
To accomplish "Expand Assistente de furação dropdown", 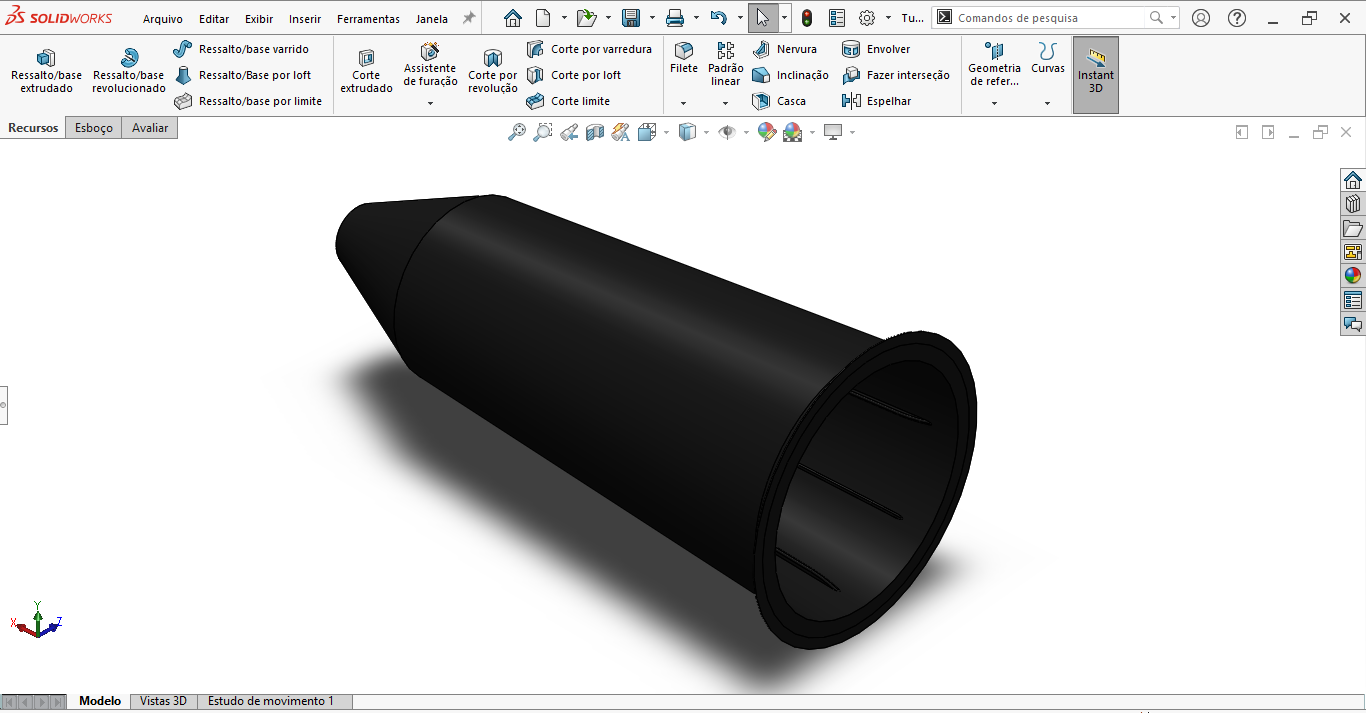I will coord(430,103).
